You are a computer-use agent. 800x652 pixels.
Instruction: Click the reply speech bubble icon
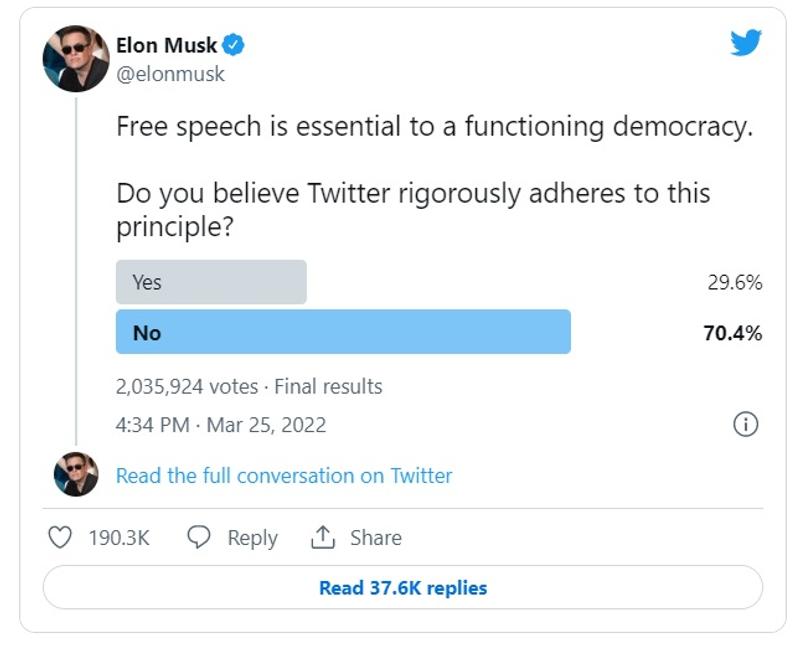(199, 538)
